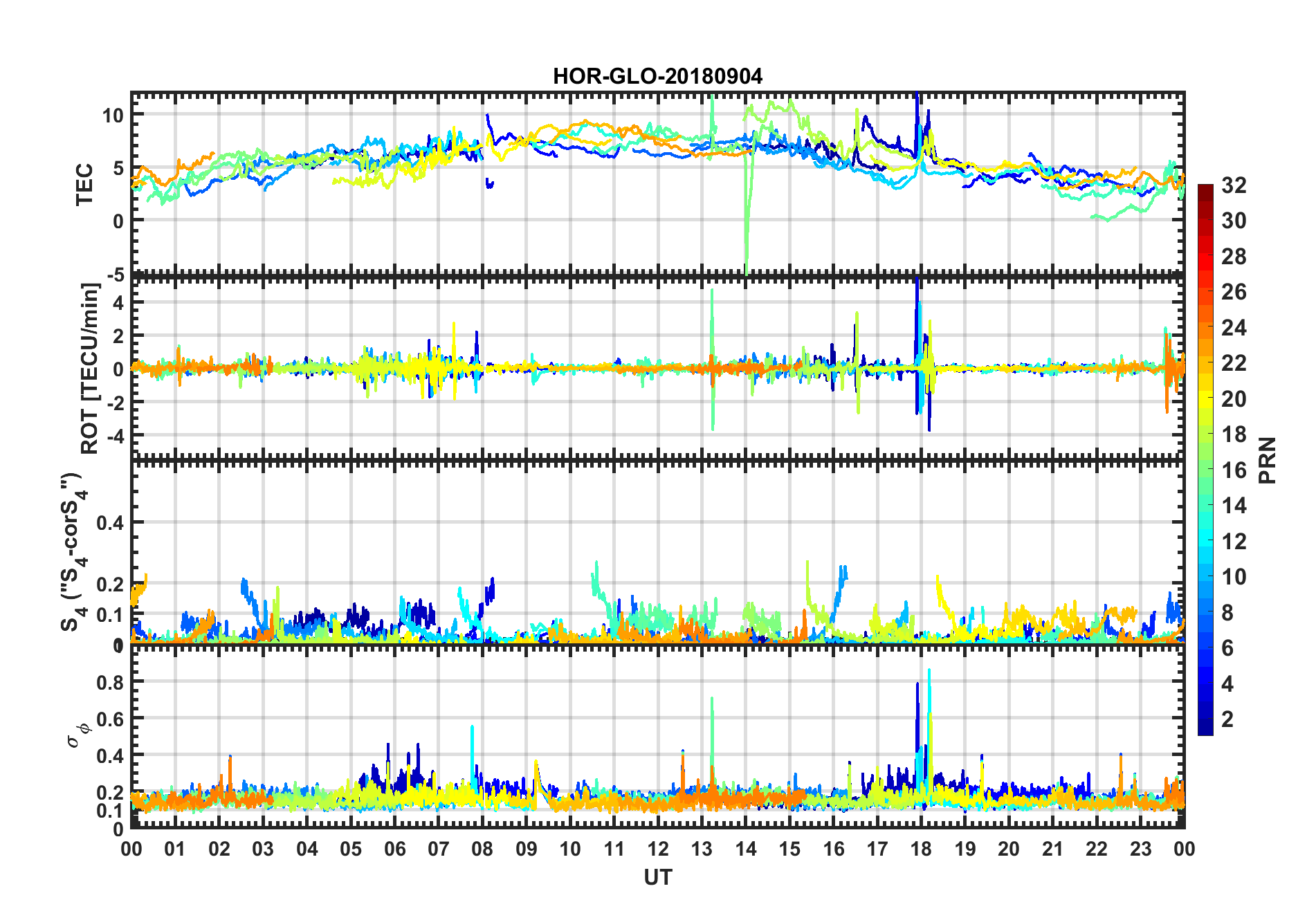Select the 15 hour tick on UT axis
Viewport: 1316px width, 920px height.
click(789, 848)
